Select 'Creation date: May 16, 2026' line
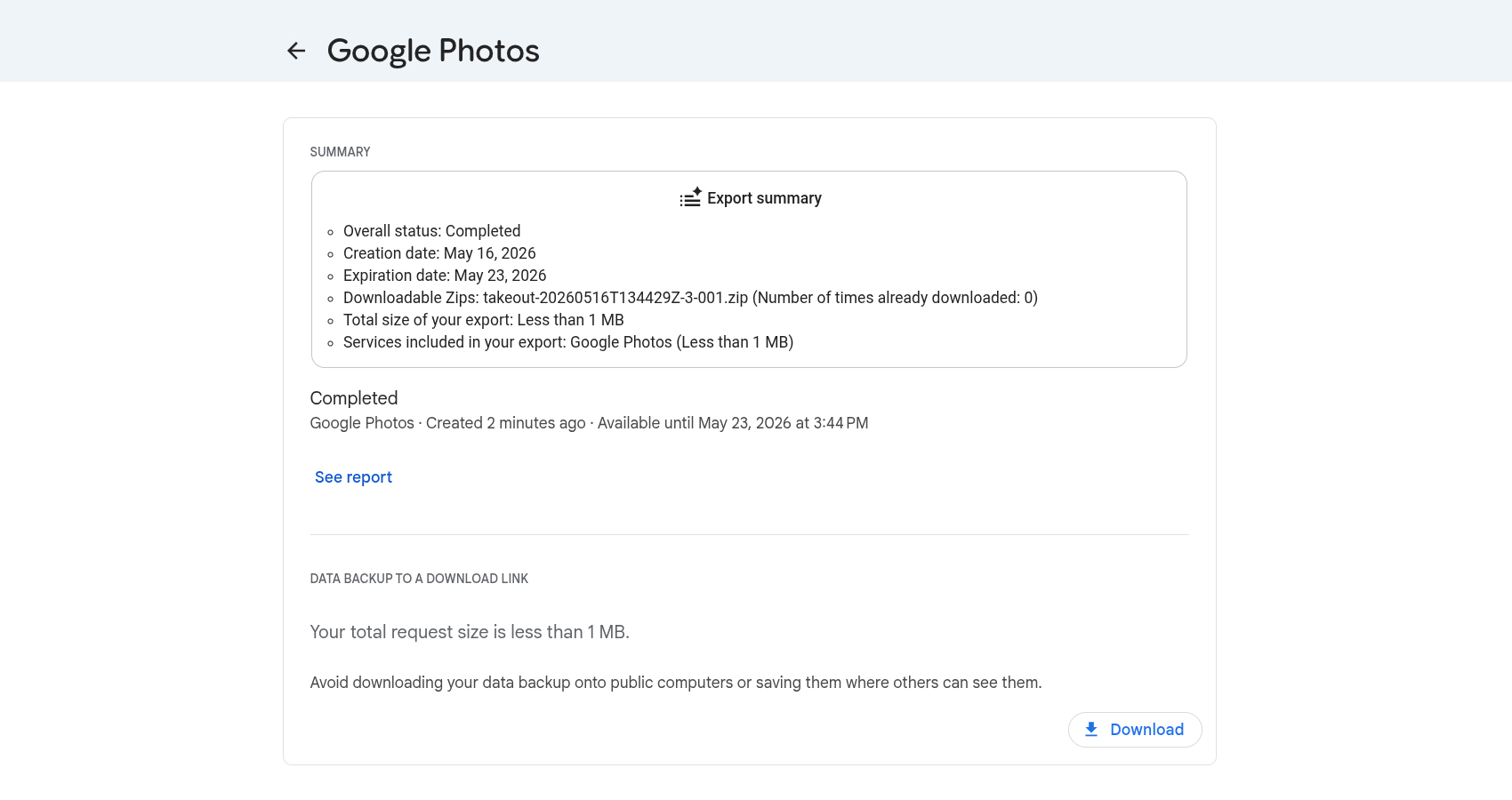 tap(439, 253)
